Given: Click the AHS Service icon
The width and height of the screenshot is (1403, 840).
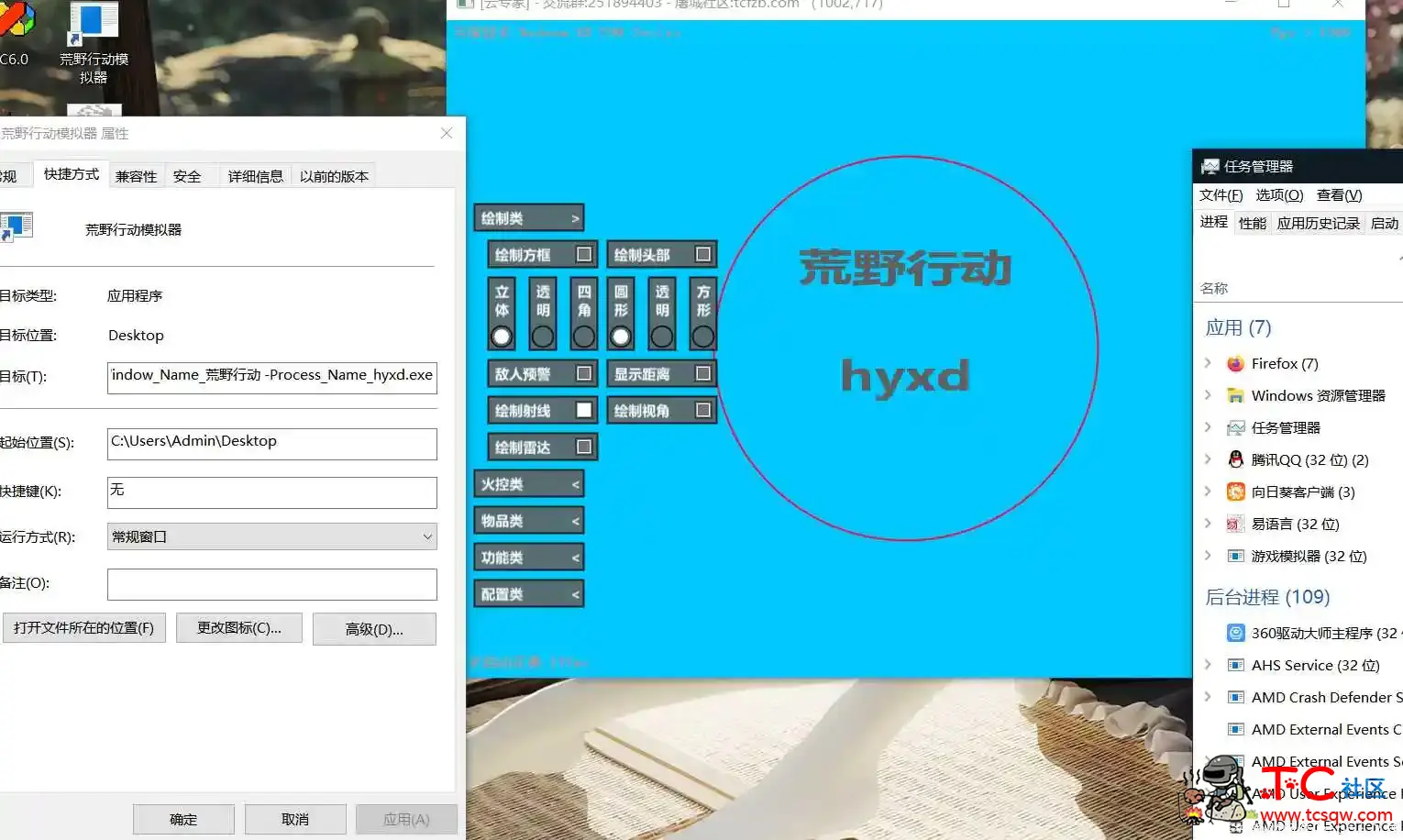Looking at the screenshot, I should pos(1236,665).
